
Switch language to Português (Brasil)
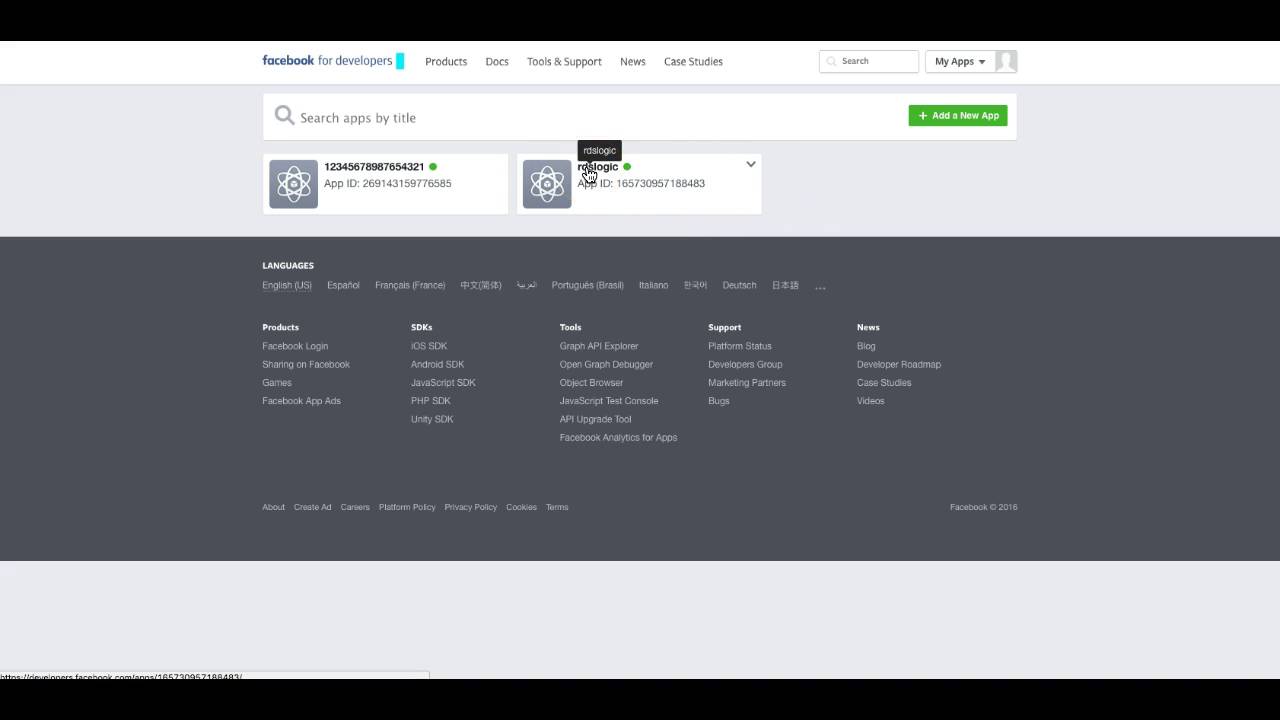[588, 285]
